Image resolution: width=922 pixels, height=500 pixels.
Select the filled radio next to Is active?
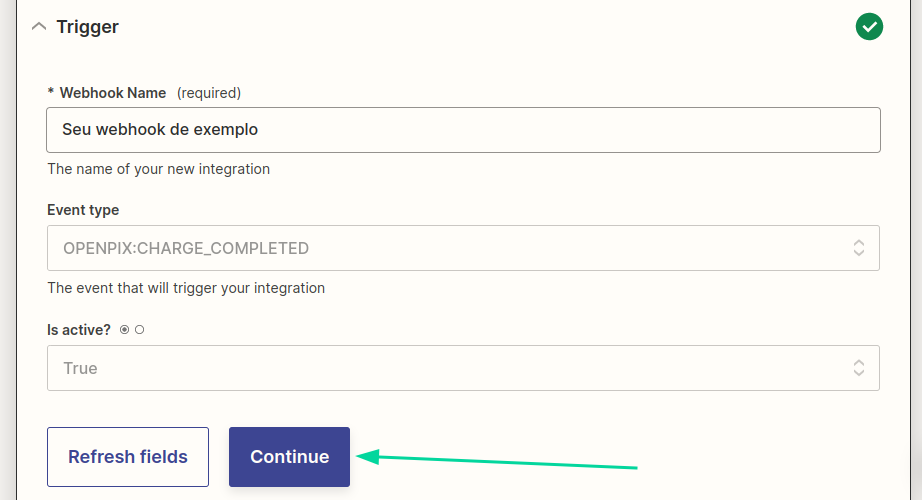pos(124,329)
